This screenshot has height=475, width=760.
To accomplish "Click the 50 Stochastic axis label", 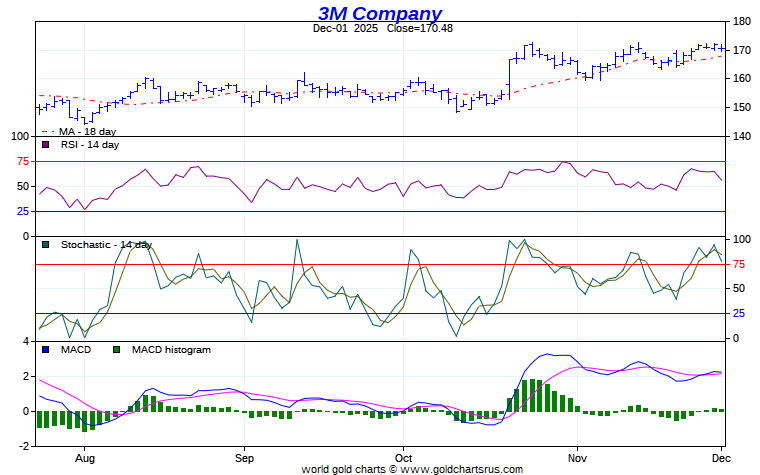I will [739, 288].
